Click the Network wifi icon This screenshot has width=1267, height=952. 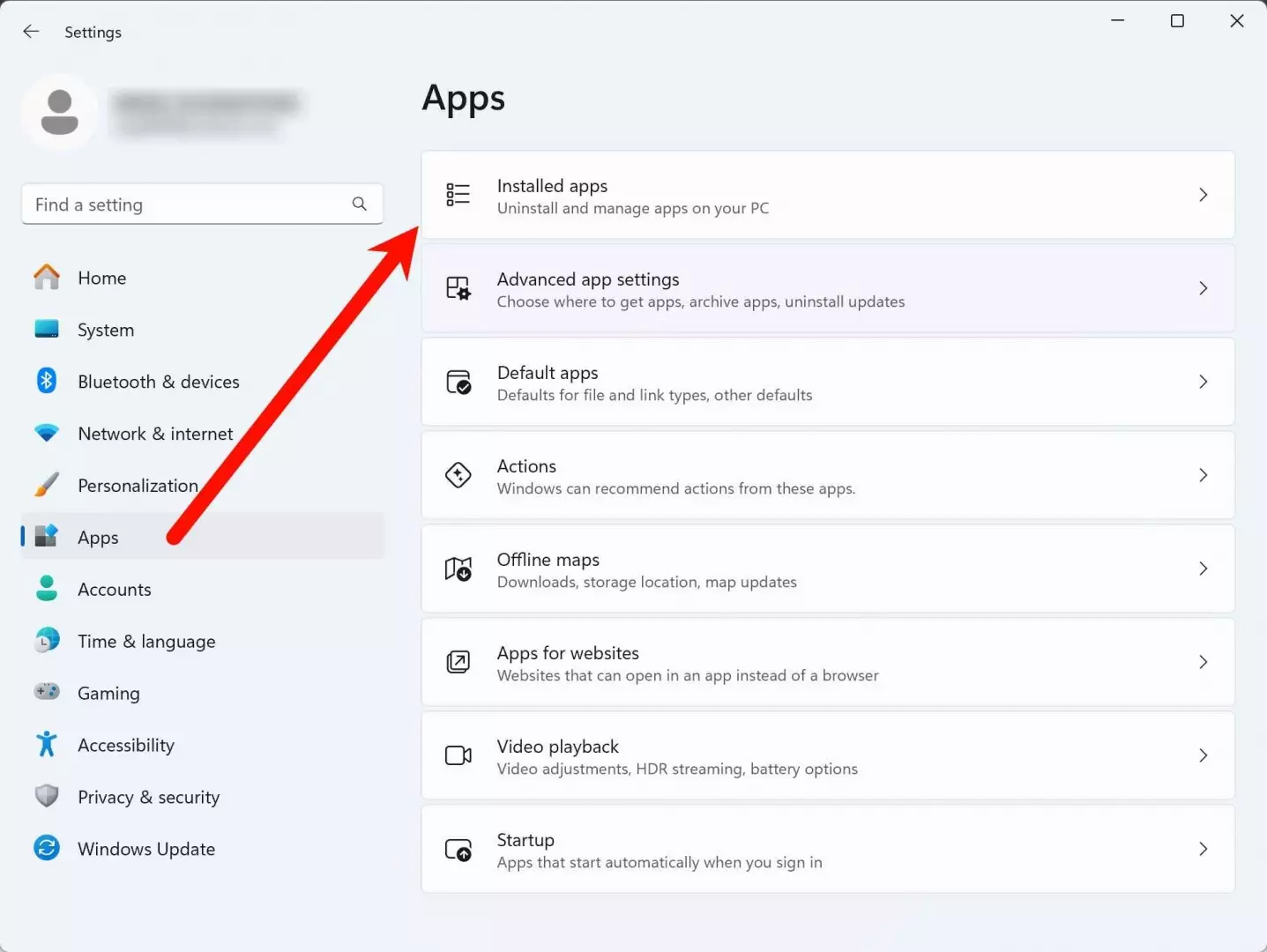click(47, 433)
